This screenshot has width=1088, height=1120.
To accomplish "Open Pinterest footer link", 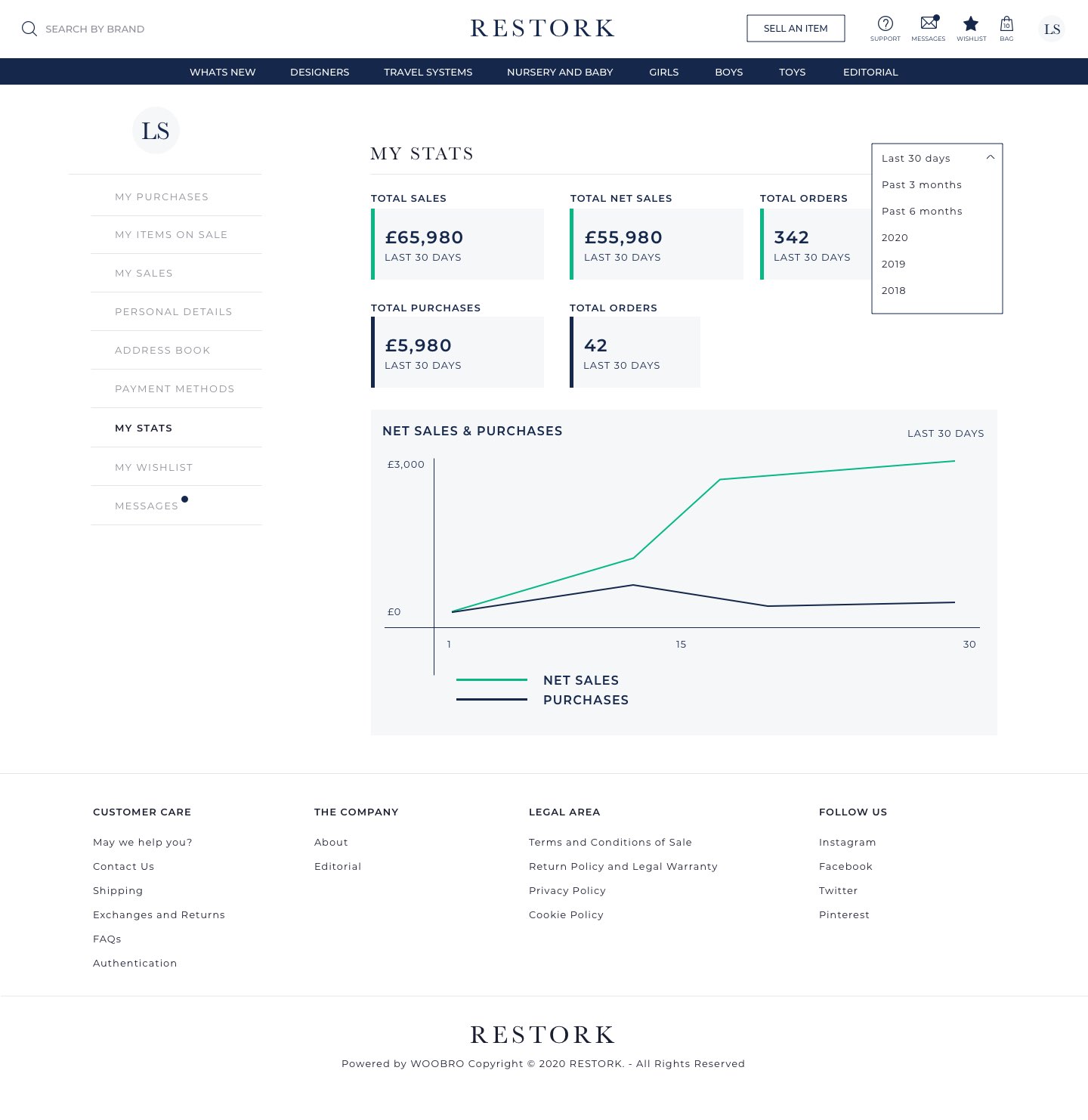I will (x=844, y=914).
